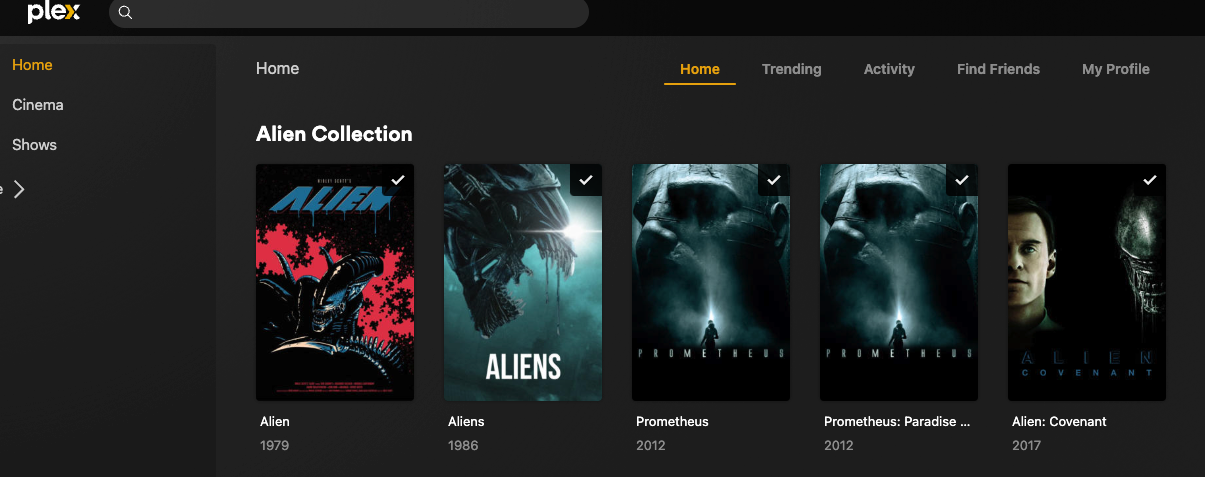
Task: Click the Prometheus: Paradise title link
Action: (x=897, y=422)
